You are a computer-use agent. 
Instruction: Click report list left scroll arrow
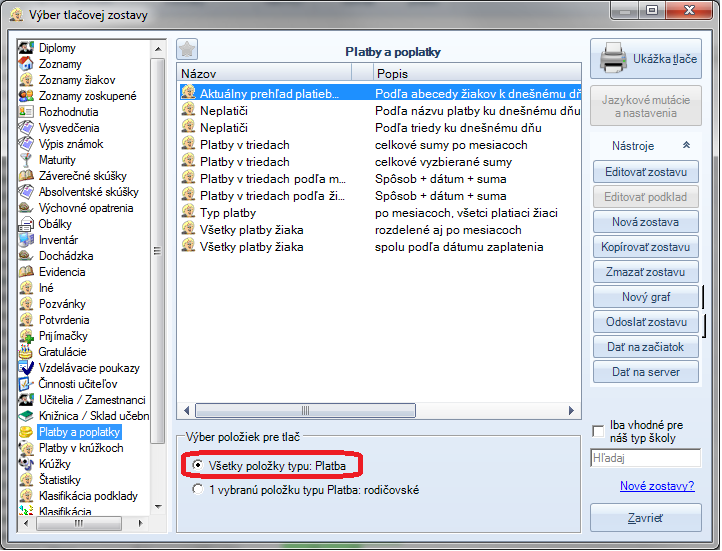[x=186, y=410]
